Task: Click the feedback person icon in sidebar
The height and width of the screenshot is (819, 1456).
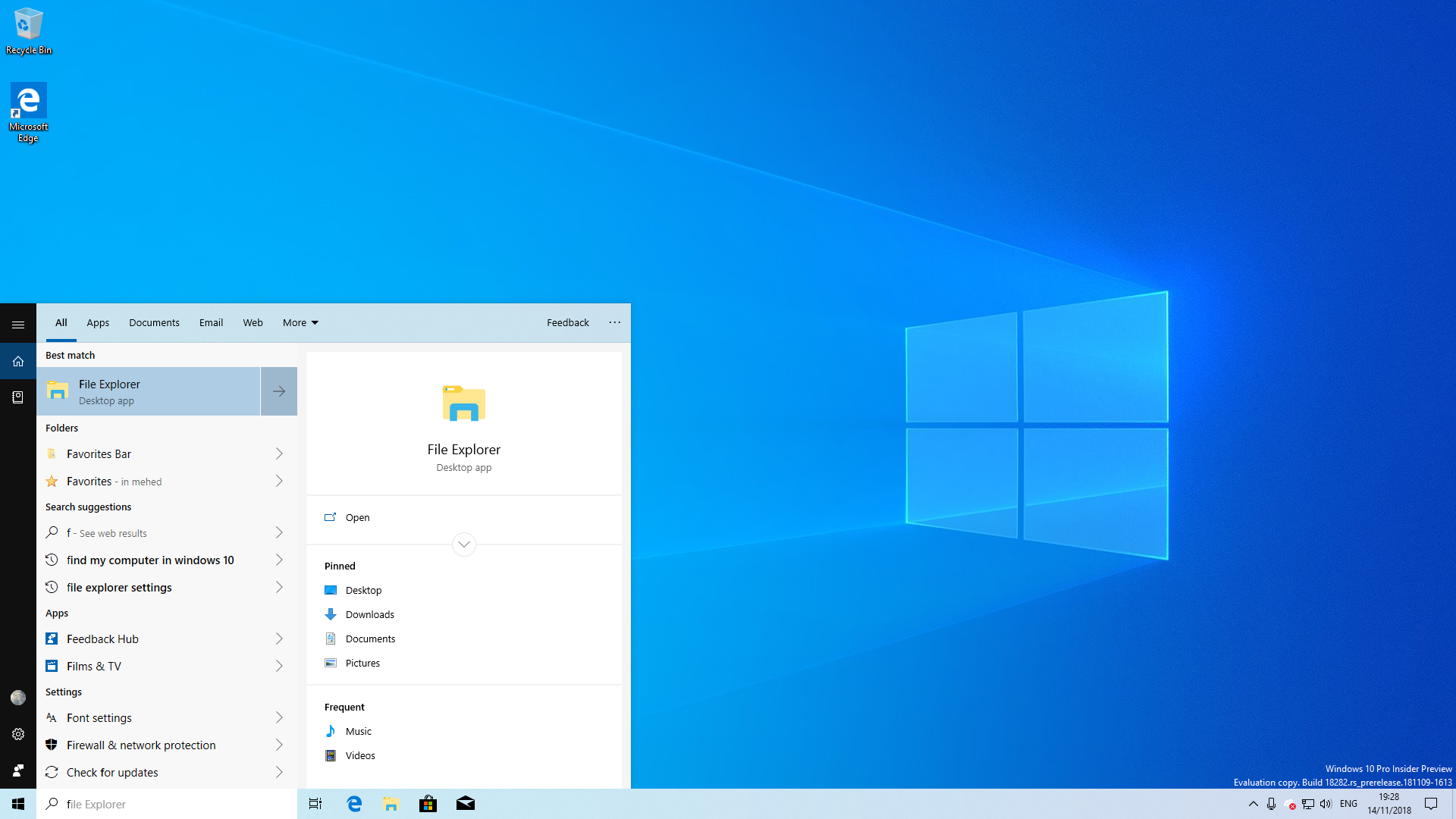Action: [x=18, y=770]
